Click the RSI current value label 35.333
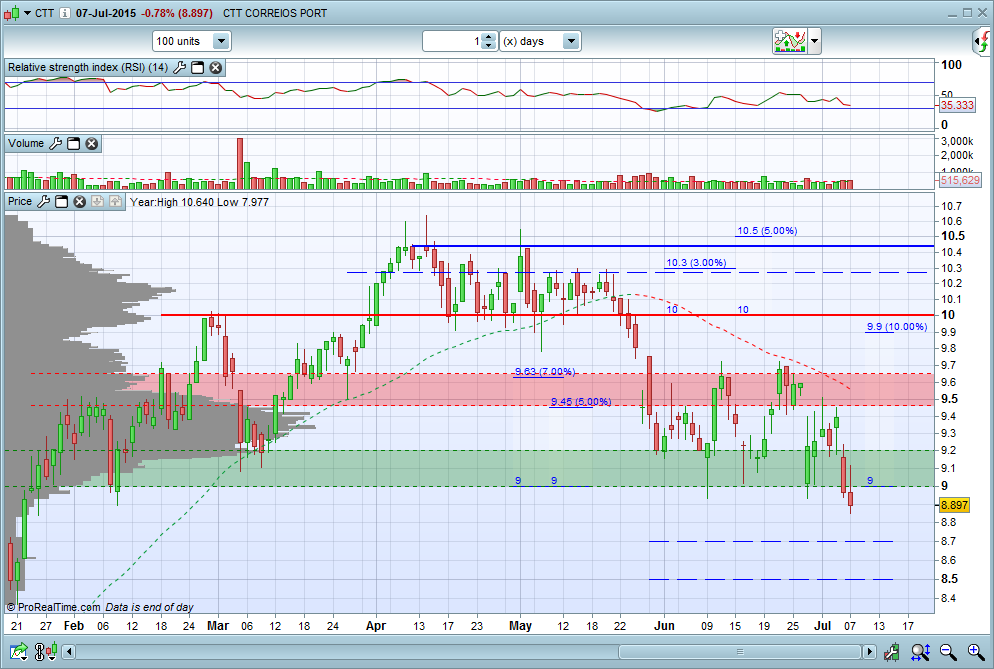The image size is (994, 669). [x=957, y=105]
